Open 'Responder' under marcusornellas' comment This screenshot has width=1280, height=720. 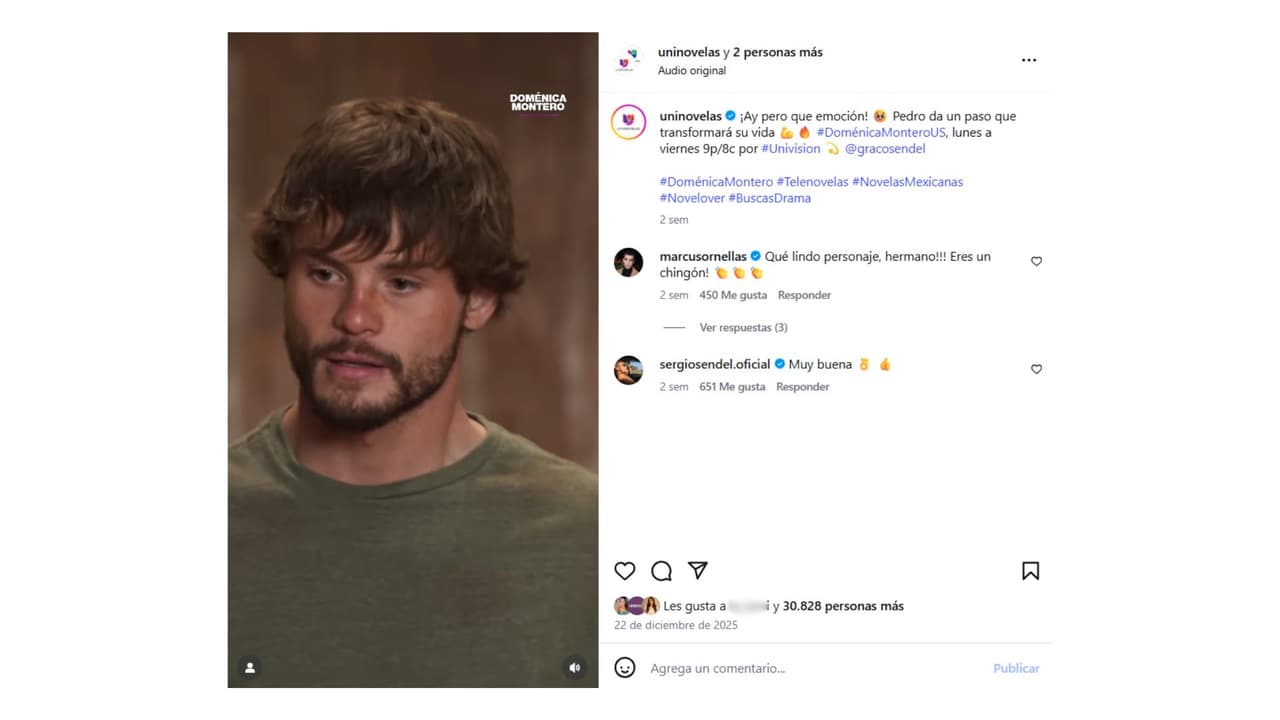(804, 295)
